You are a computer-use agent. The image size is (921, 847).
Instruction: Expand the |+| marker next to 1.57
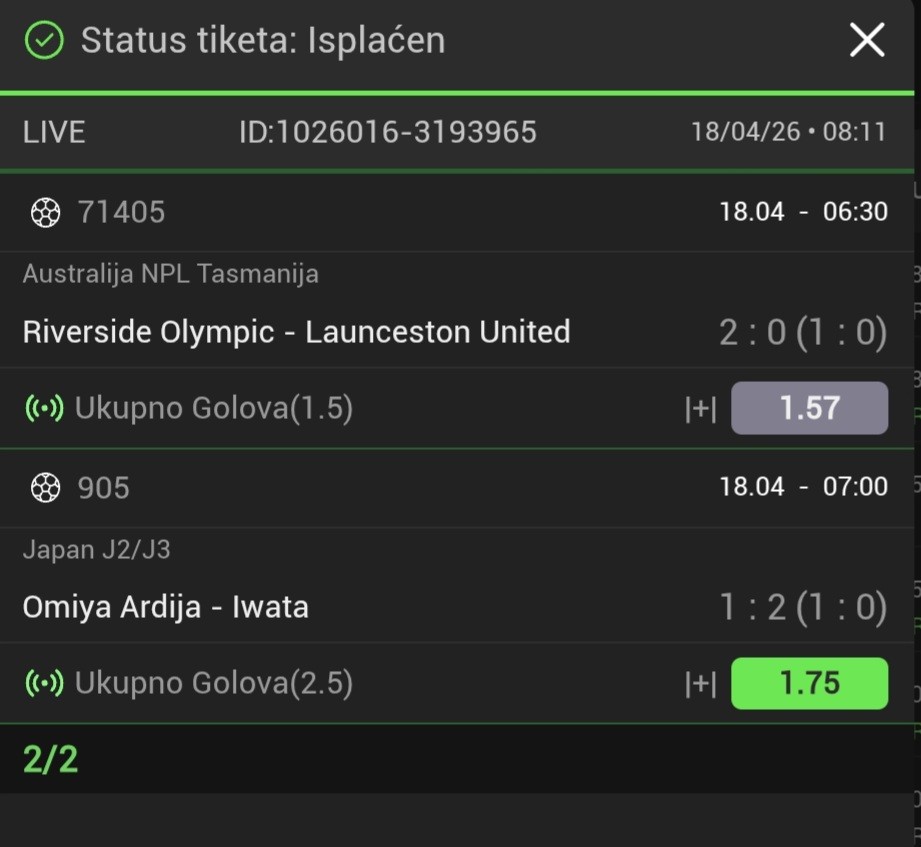click(700, 409)
